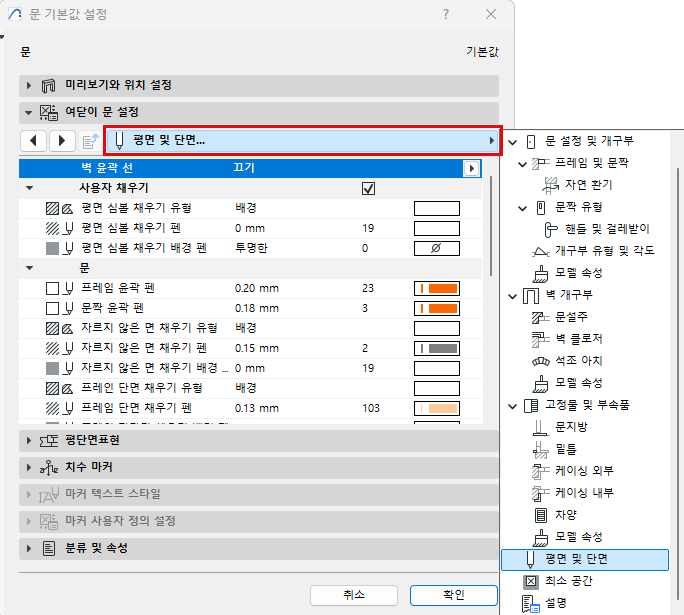
Task: Click the 확인 button
Action: click(454, 595)
